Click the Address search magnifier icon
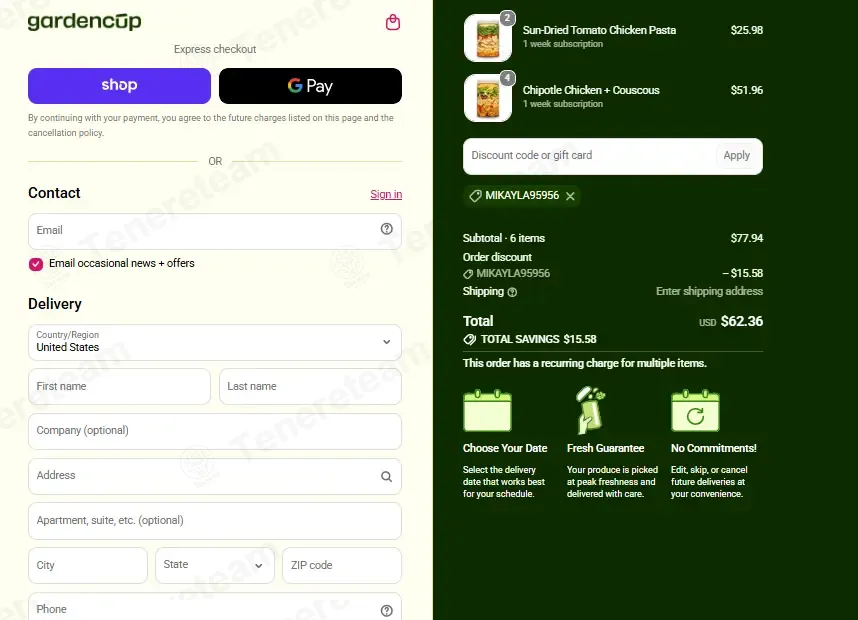Viewport: 858px width, 620px height. coord(386,477)
